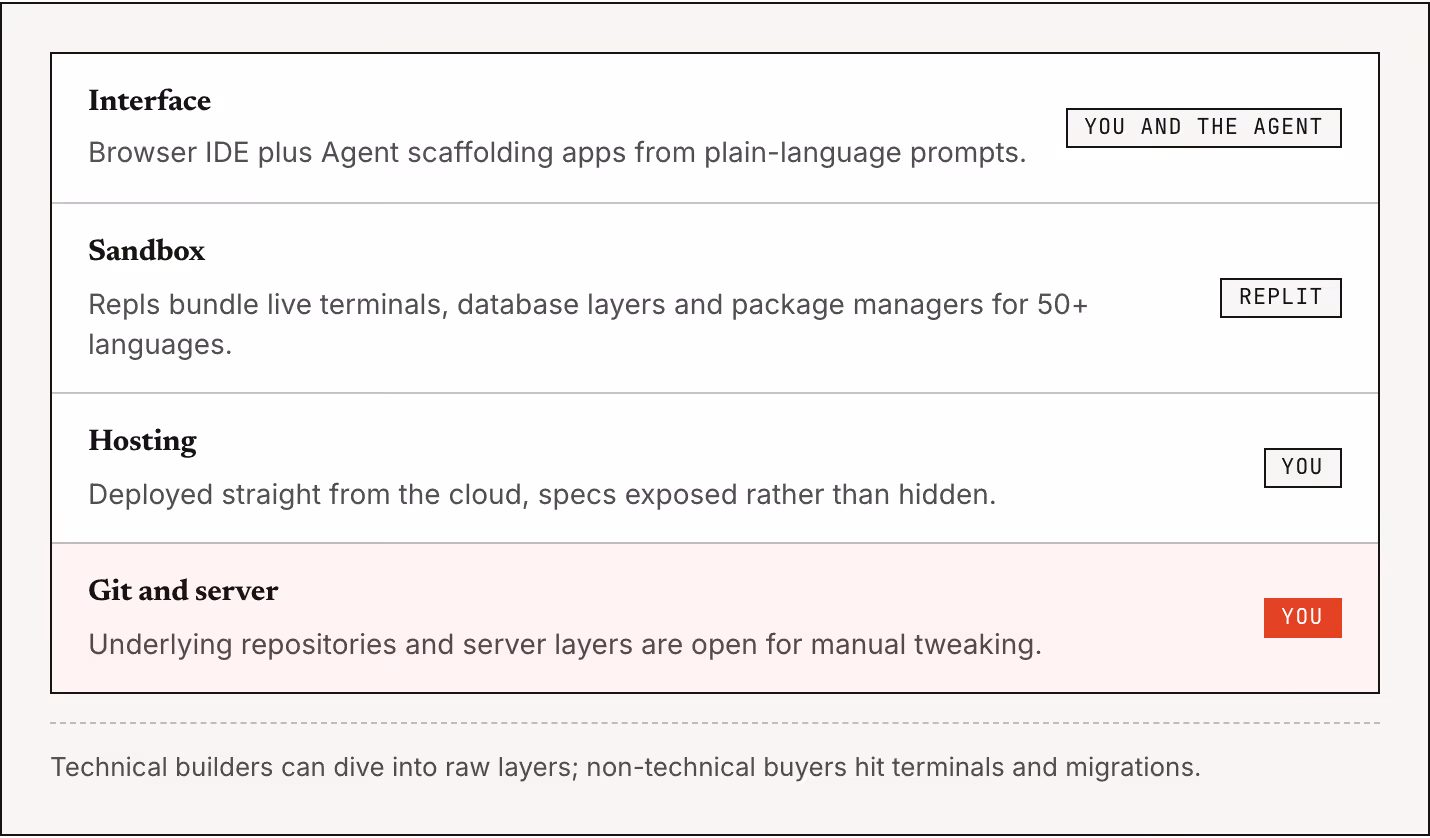Viewport: 1430px width, 838px height.
Task: Click the 'Sandbox' heading
Action: click(147, 251)
